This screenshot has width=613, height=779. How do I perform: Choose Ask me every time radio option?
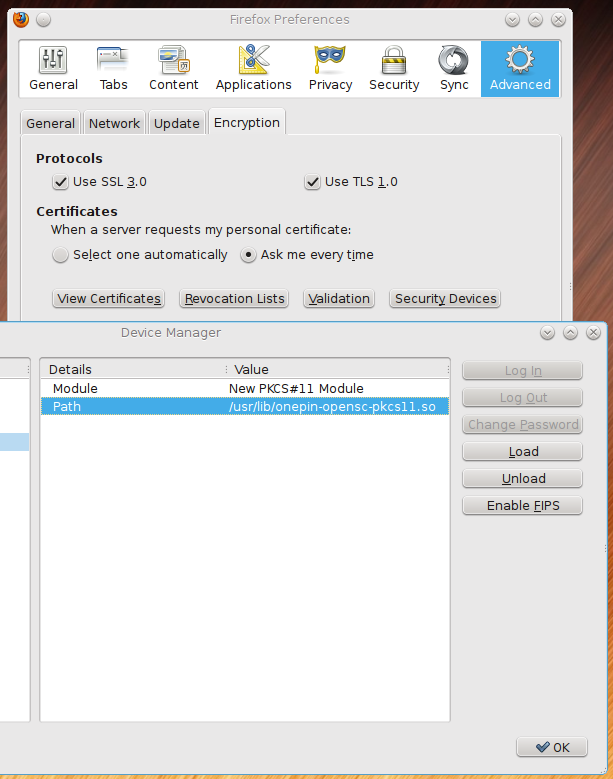(248, 255)
